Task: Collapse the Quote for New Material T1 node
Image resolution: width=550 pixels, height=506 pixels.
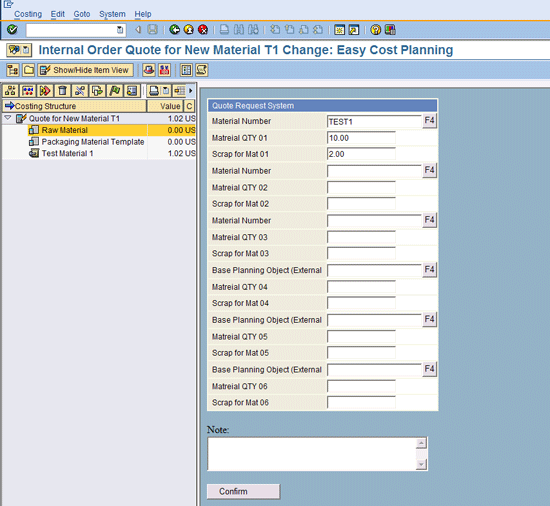Action: click(x=8, y=118)
